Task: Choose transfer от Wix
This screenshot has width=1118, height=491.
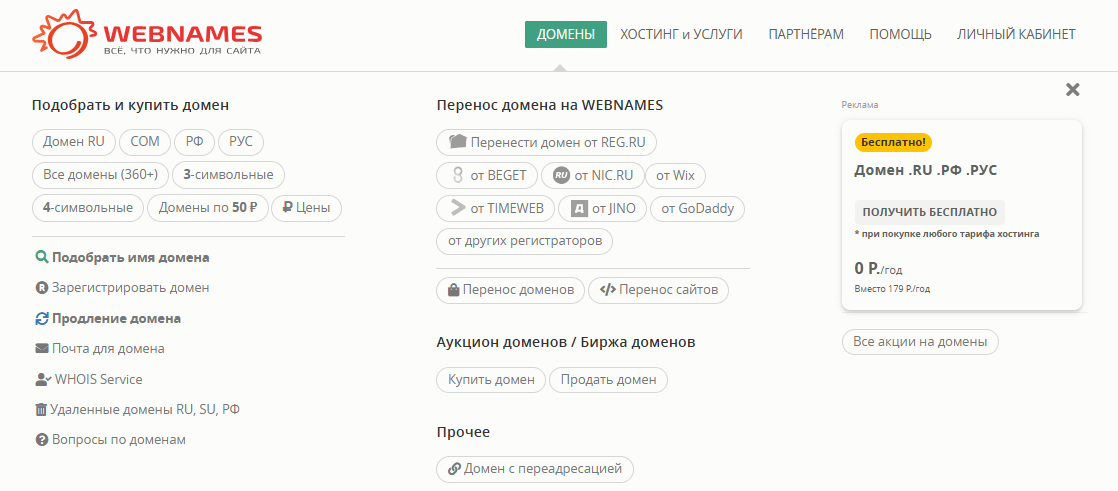Action: 675,175
